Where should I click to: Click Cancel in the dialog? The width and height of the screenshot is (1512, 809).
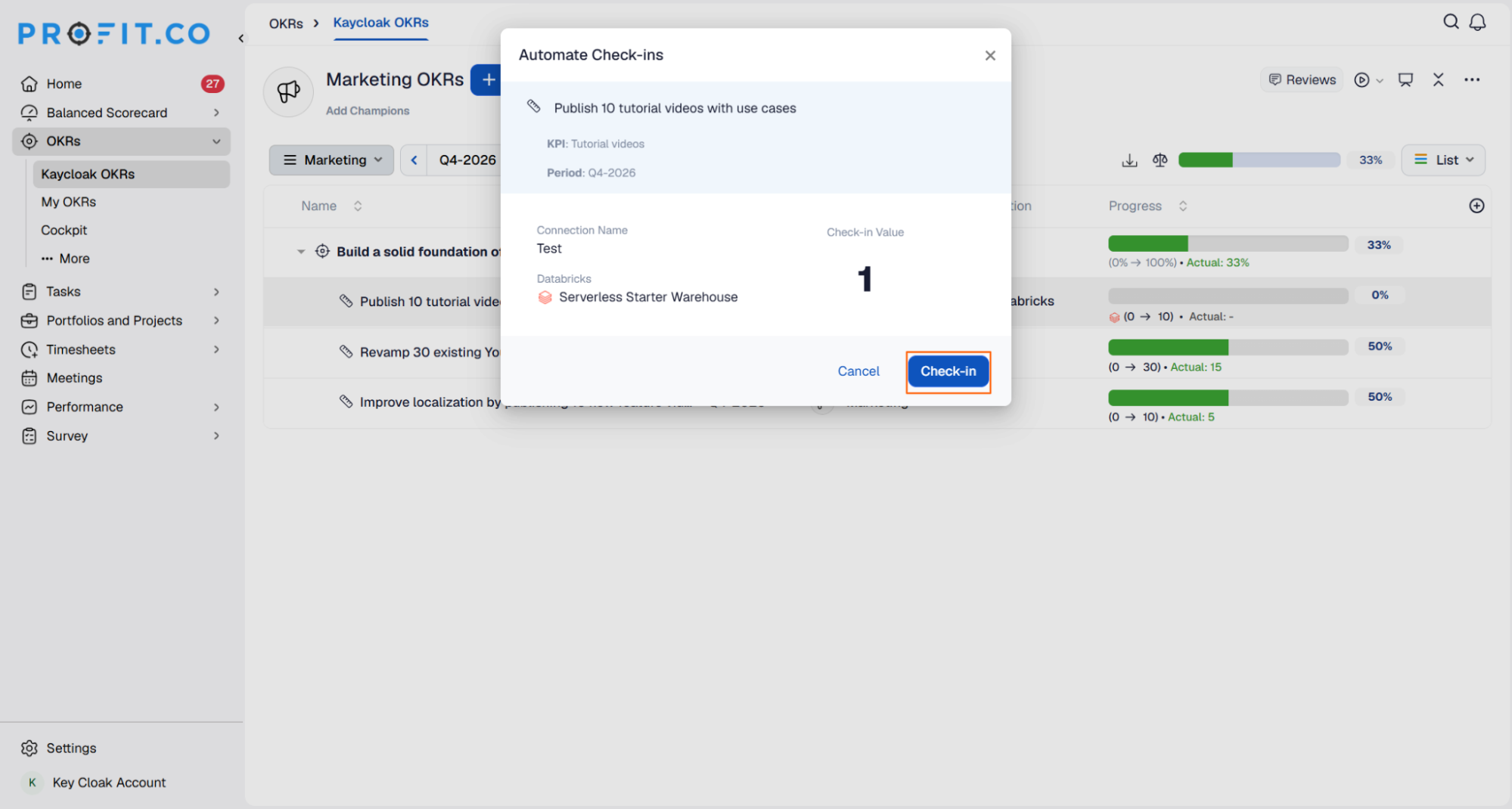pos(858,371)
